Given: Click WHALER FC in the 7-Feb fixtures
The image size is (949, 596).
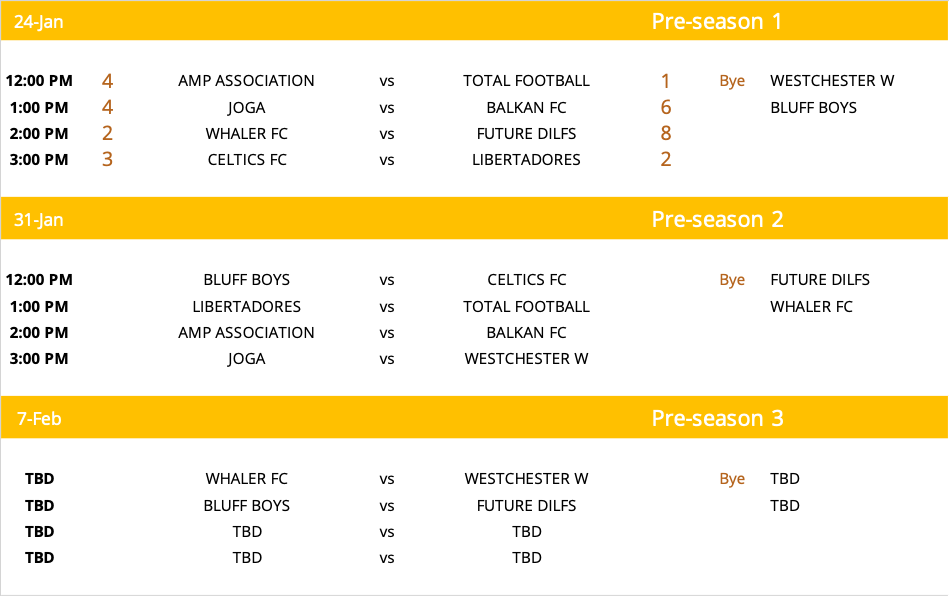Looking at the screenshot, I should coord(247,479).
